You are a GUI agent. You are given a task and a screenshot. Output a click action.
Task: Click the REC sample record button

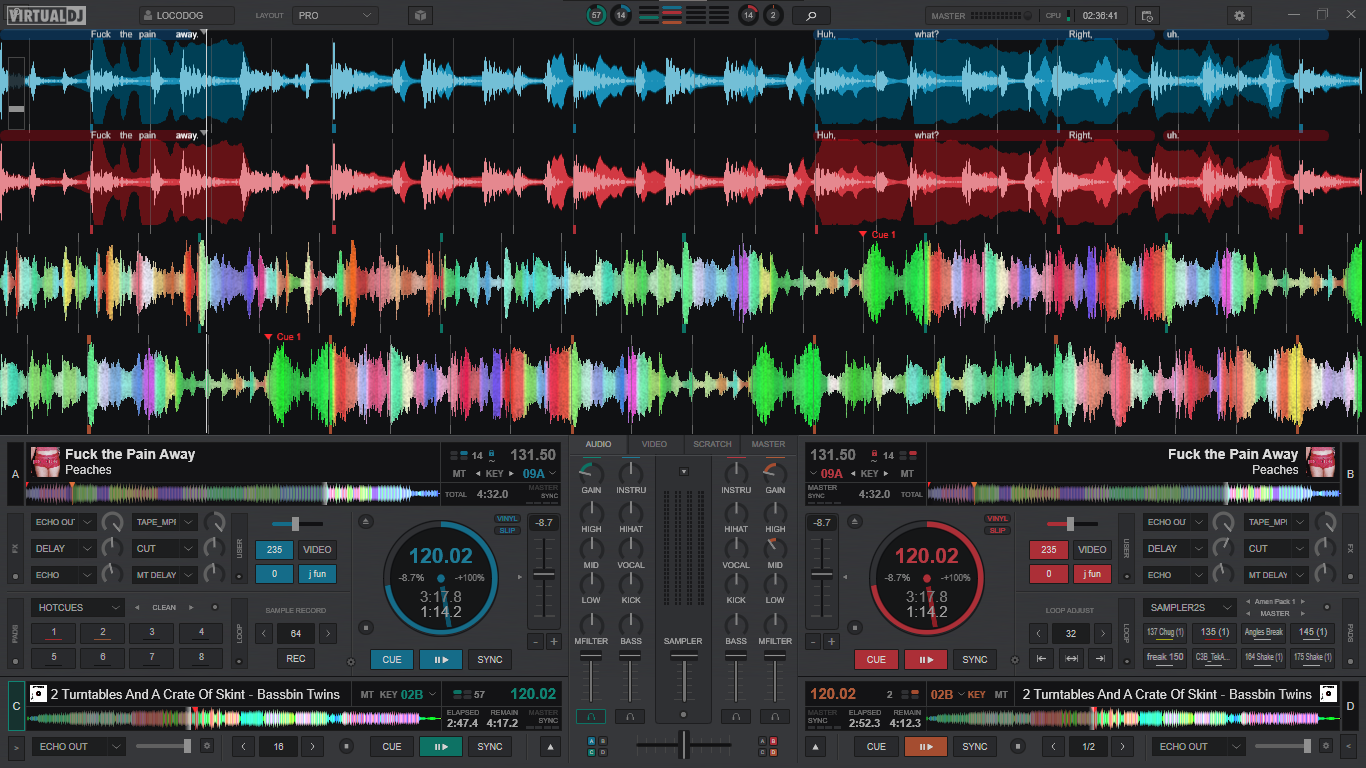pyautogui.click(x=296, y=659)
